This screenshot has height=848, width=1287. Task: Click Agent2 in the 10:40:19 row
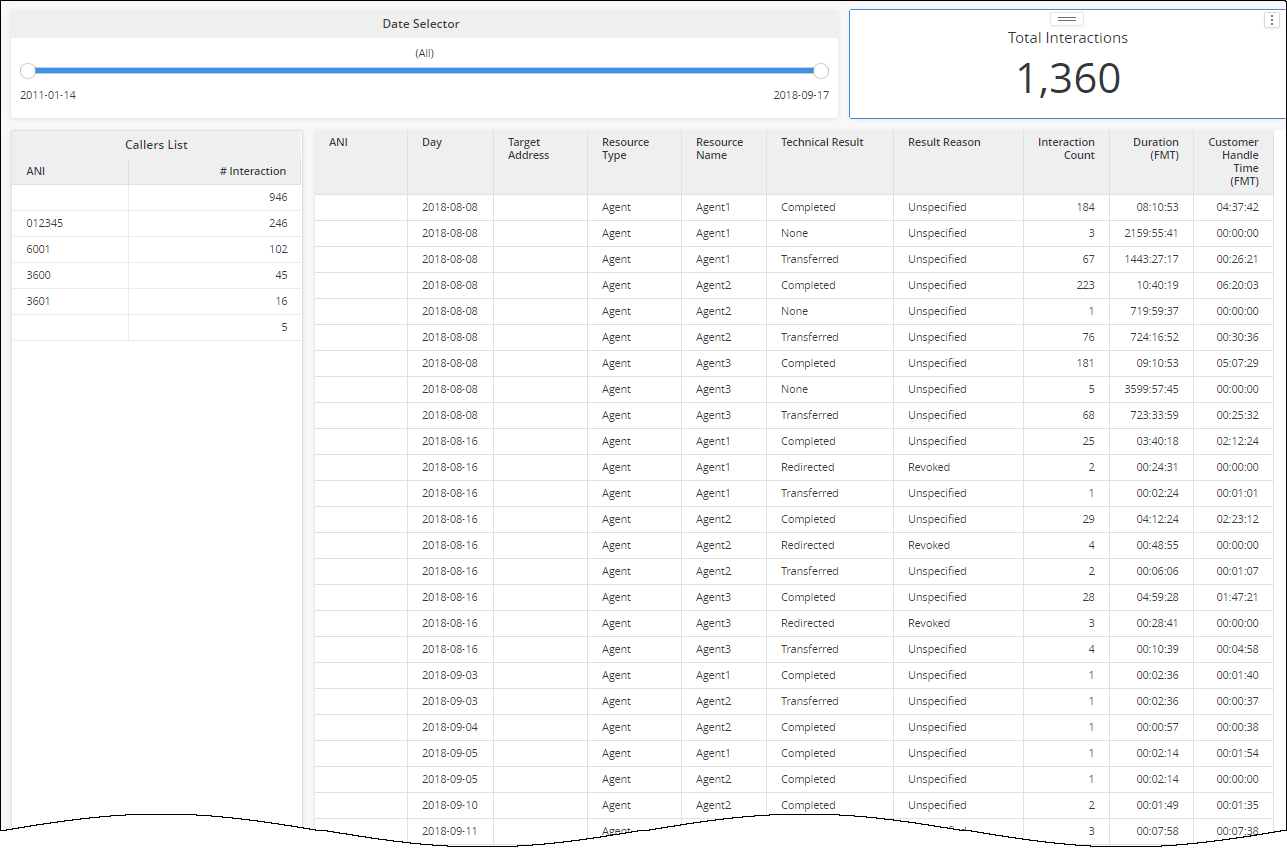coord(713,285)
